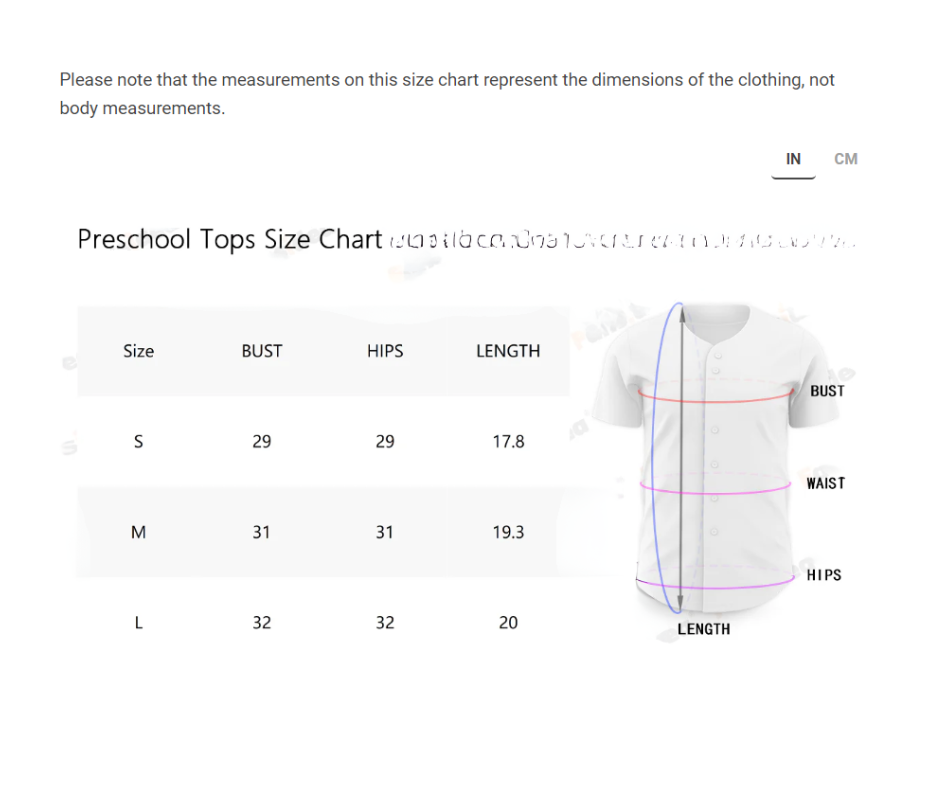Select the Size column header

coord(139,351)
